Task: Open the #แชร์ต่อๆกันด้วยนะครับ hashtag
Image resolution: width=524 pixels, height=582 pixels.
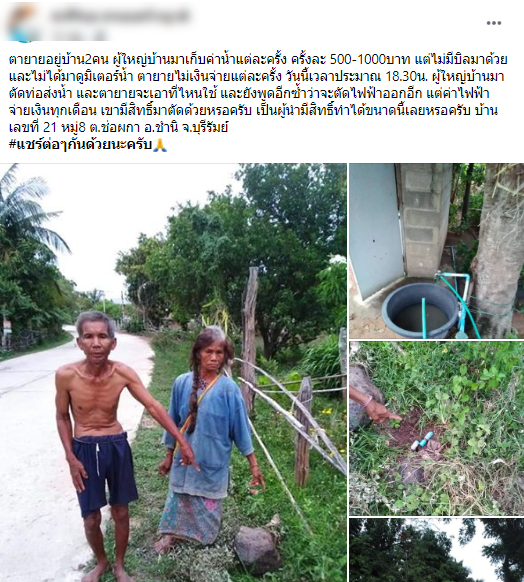Action: coord(81,144)
